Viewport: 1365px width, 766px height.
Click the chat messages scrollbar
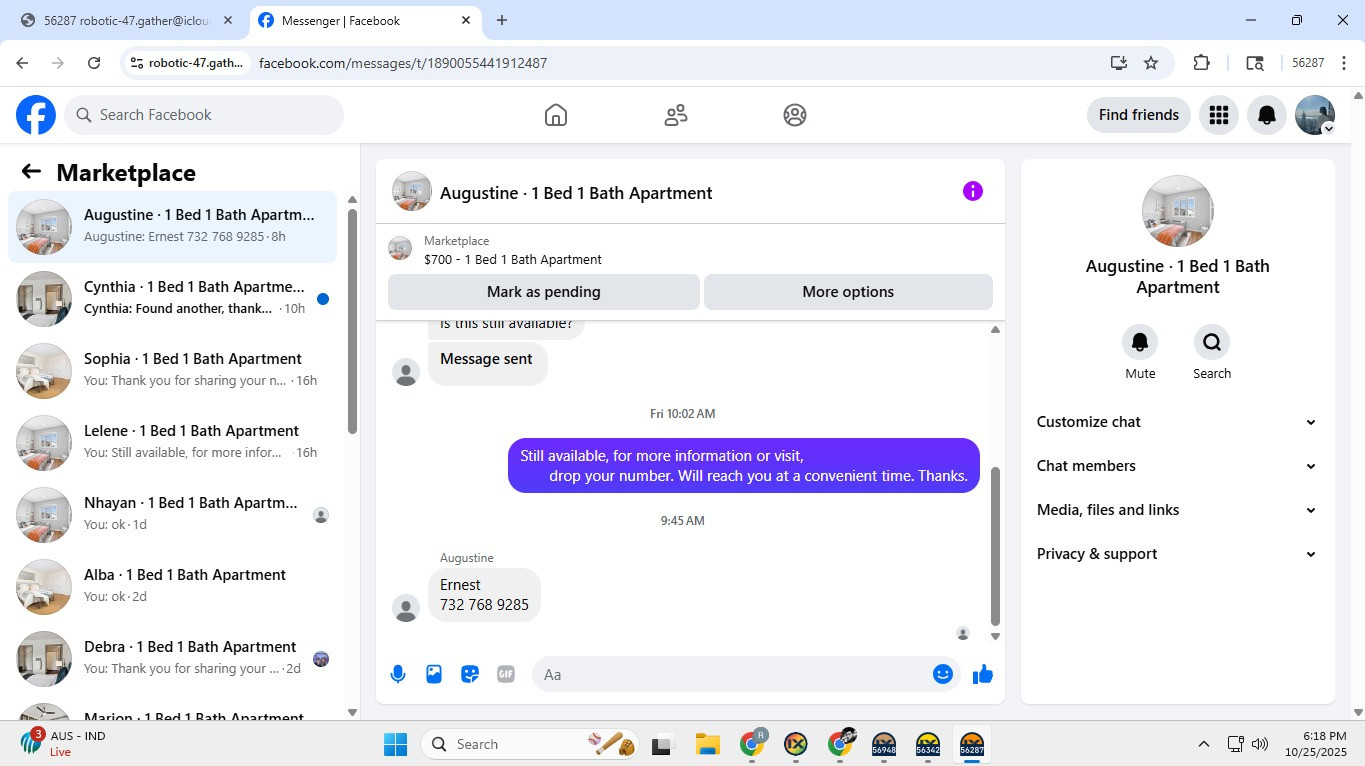point(995,545)
